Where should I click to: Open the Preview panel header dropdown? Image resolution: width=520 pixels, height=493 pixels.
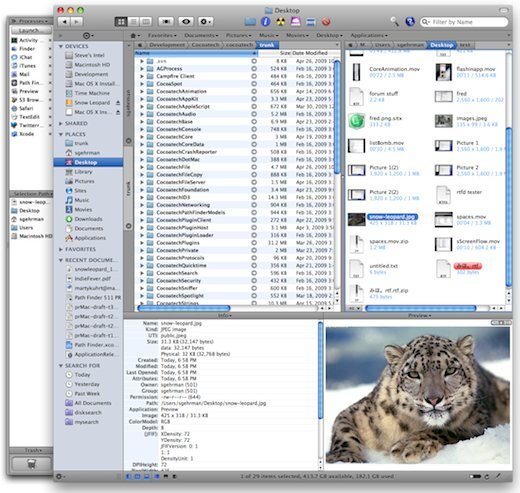420,316
